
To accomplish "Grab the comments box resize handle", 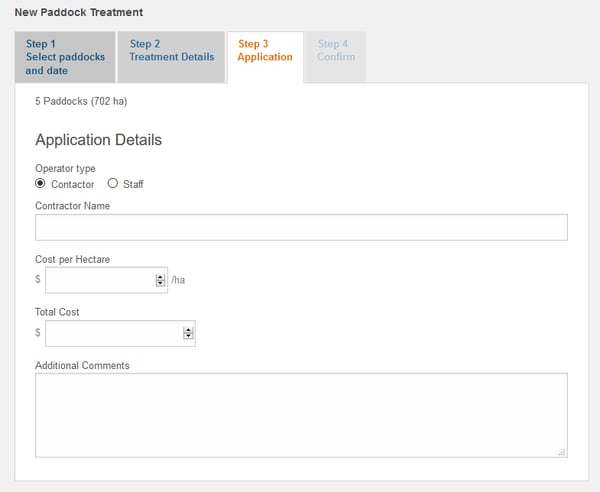I will coord(562,452).
